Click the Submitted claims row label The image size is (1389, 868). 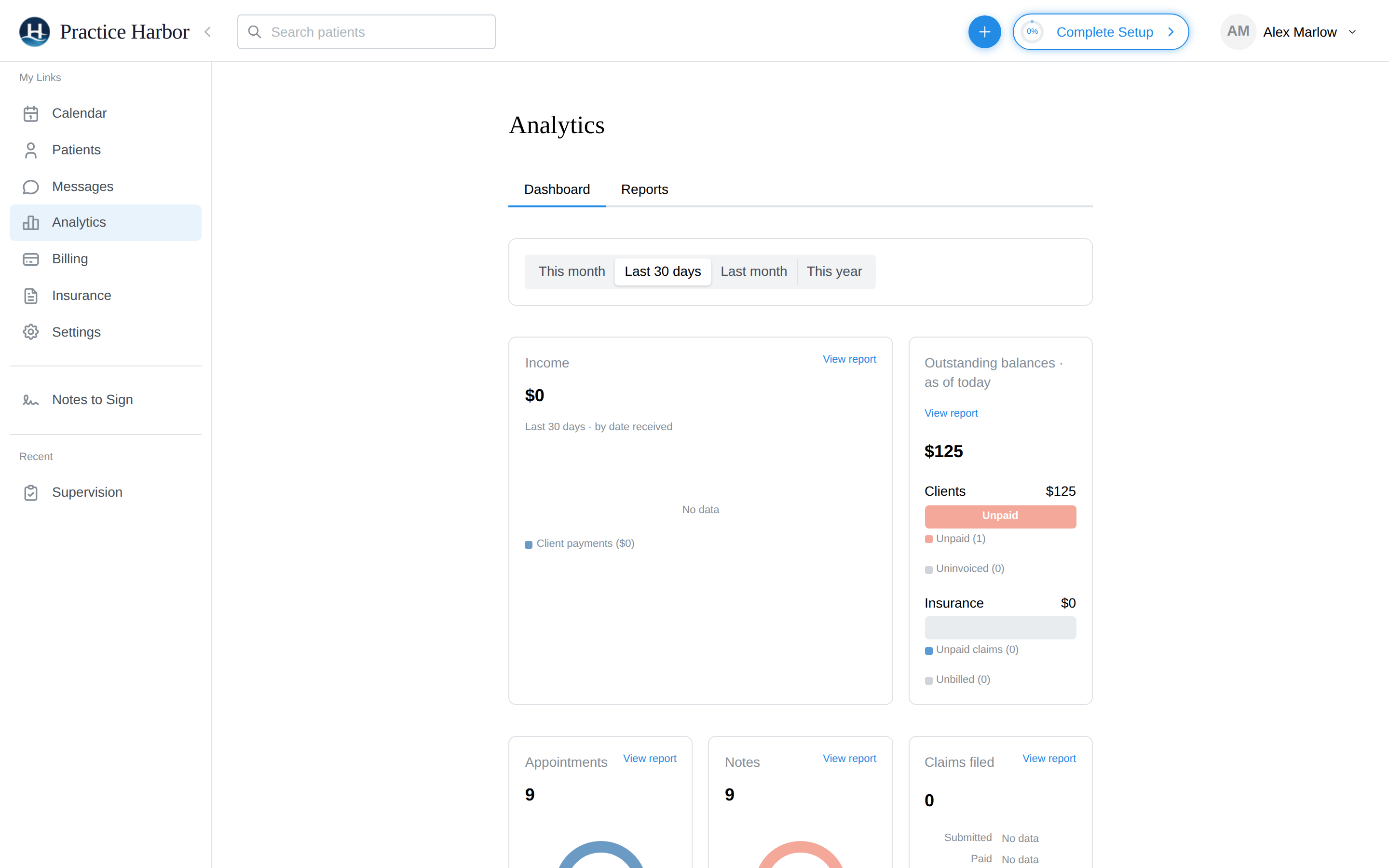(967, 838)
